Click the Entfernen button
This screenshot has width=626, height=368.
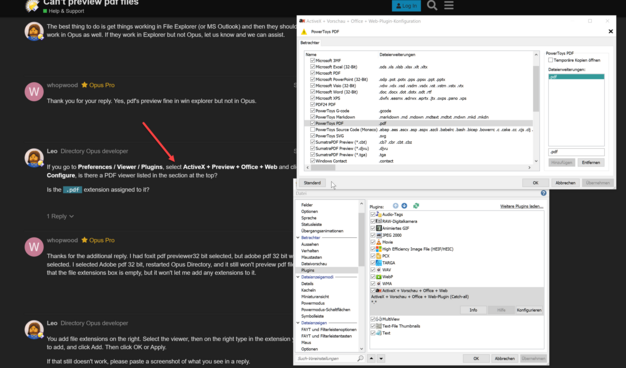(591, 162)
